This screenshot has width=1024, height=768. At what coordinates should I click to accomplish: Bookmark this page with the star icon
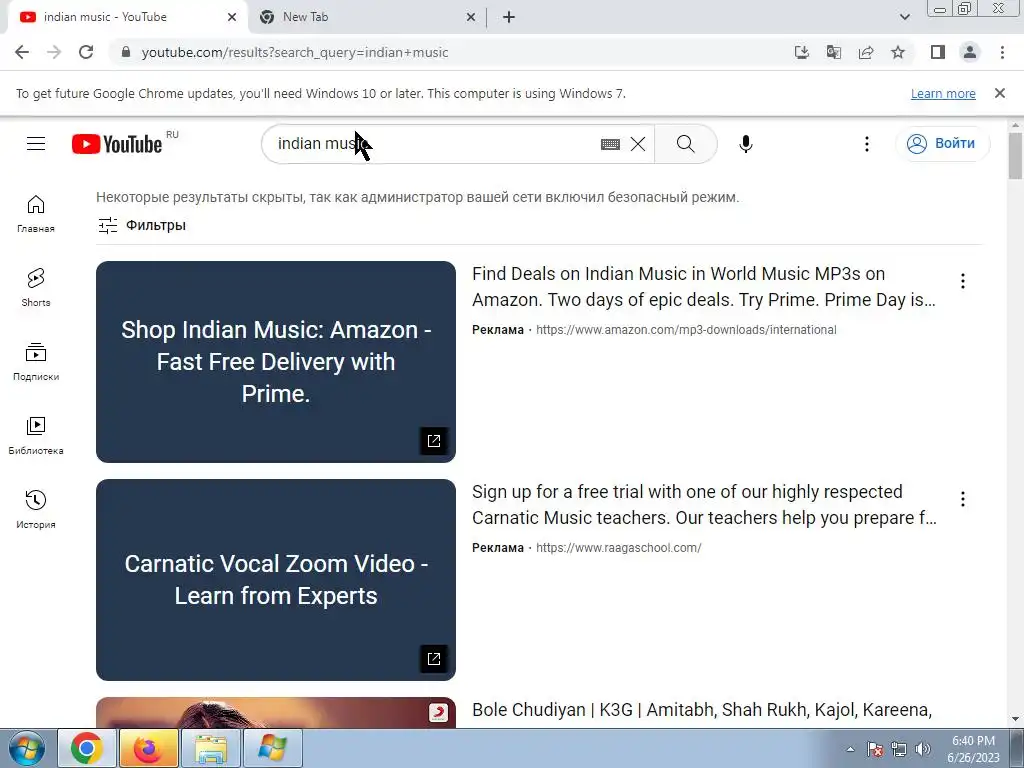(898, 52)
